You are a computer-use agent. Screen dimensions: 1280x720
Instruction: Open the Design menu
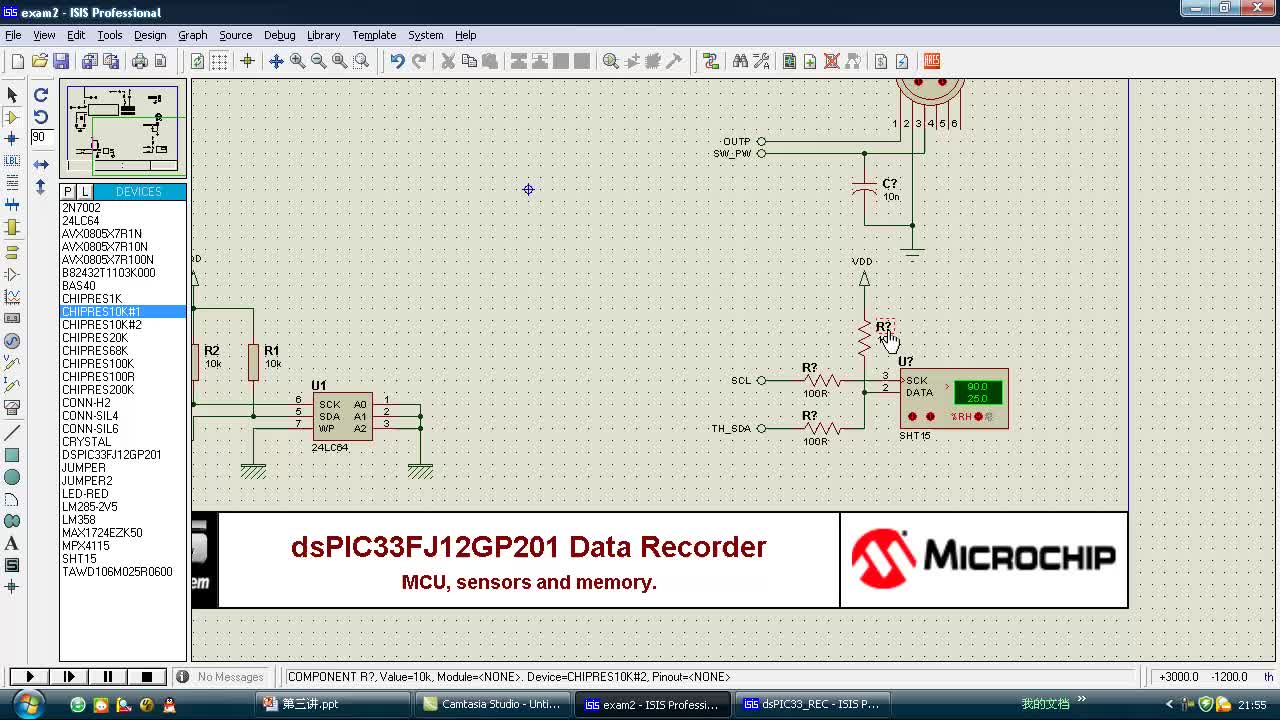coord(150,35)
